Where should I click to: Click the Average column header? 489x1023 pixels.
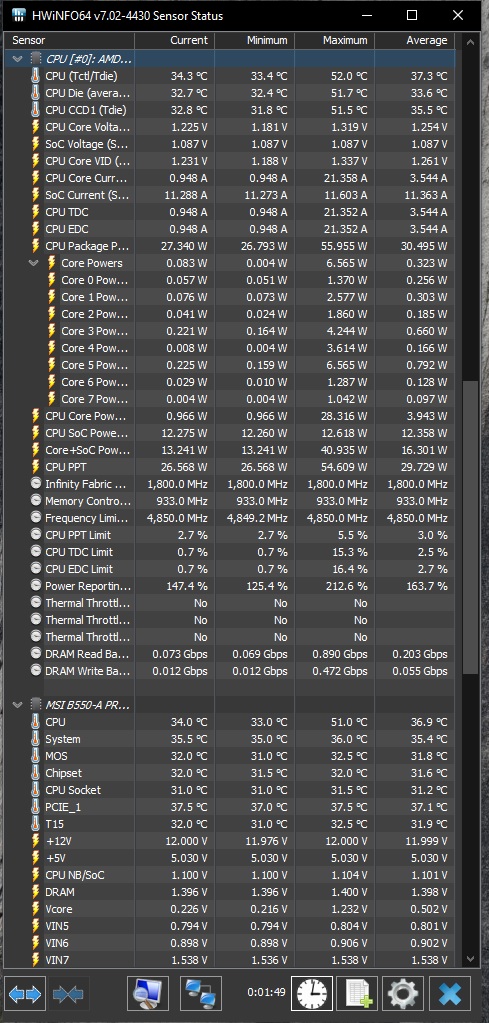pos(415,40)
